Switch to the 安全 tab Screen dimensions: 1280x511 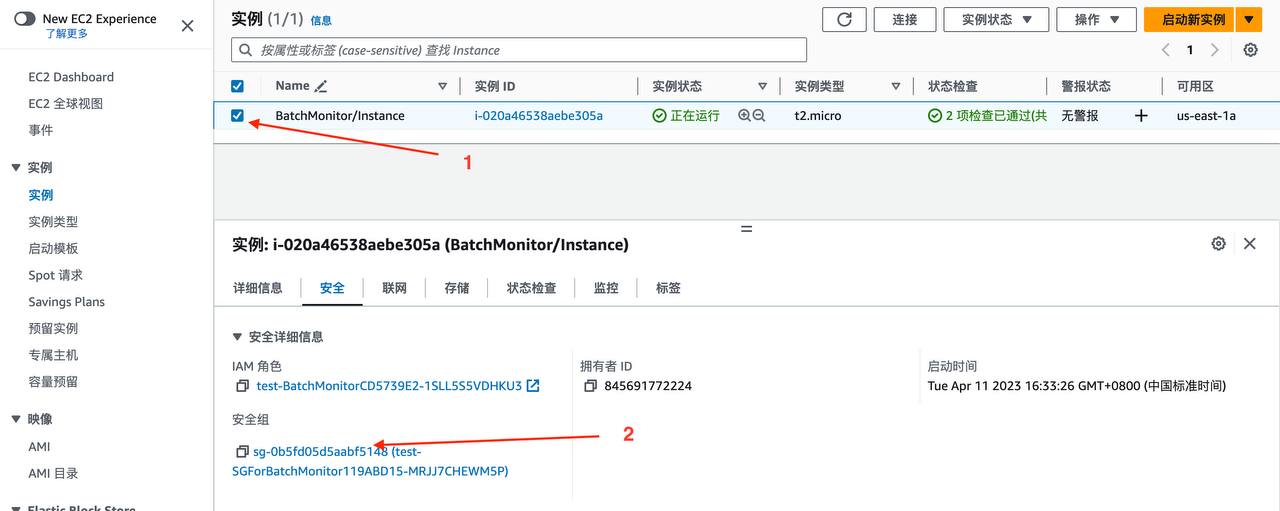pyautogui.click(x=332, y=288)
